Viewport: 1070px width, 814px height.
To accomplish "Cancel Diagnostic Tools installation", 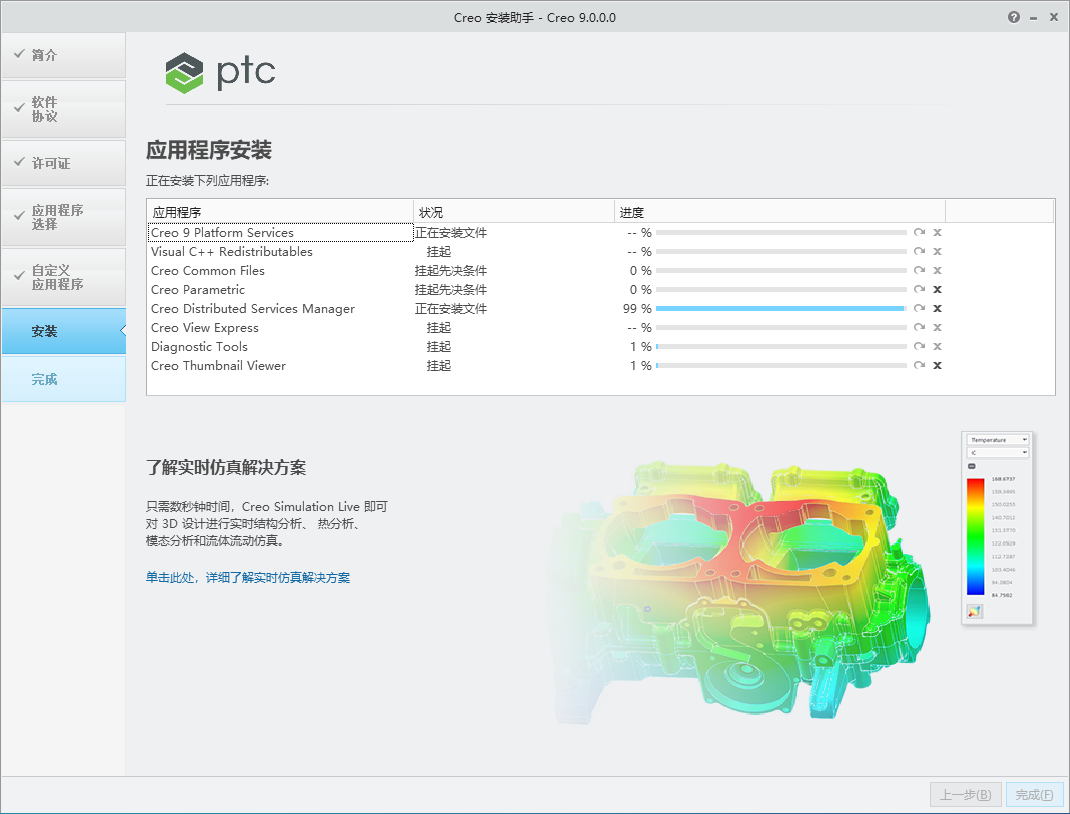I will [937, 346].
